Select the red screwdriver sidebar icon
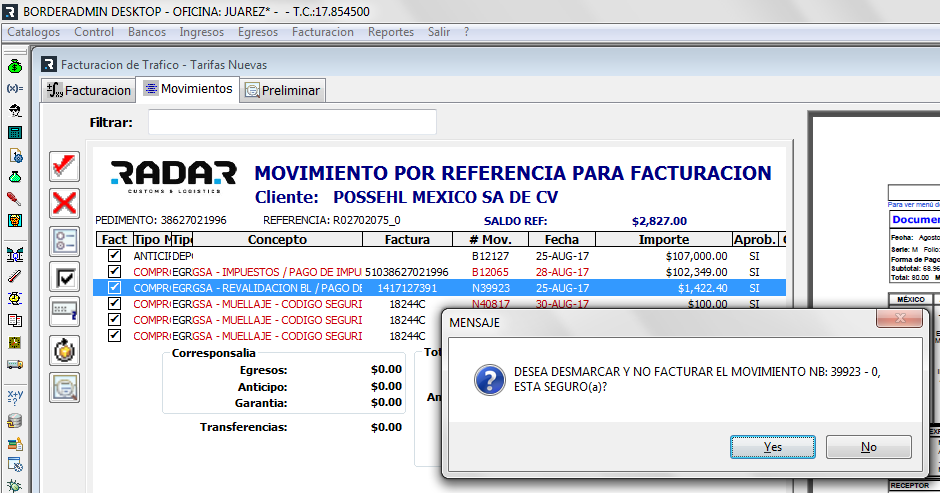Screen dimensions: 940x493 click(15, 199)
